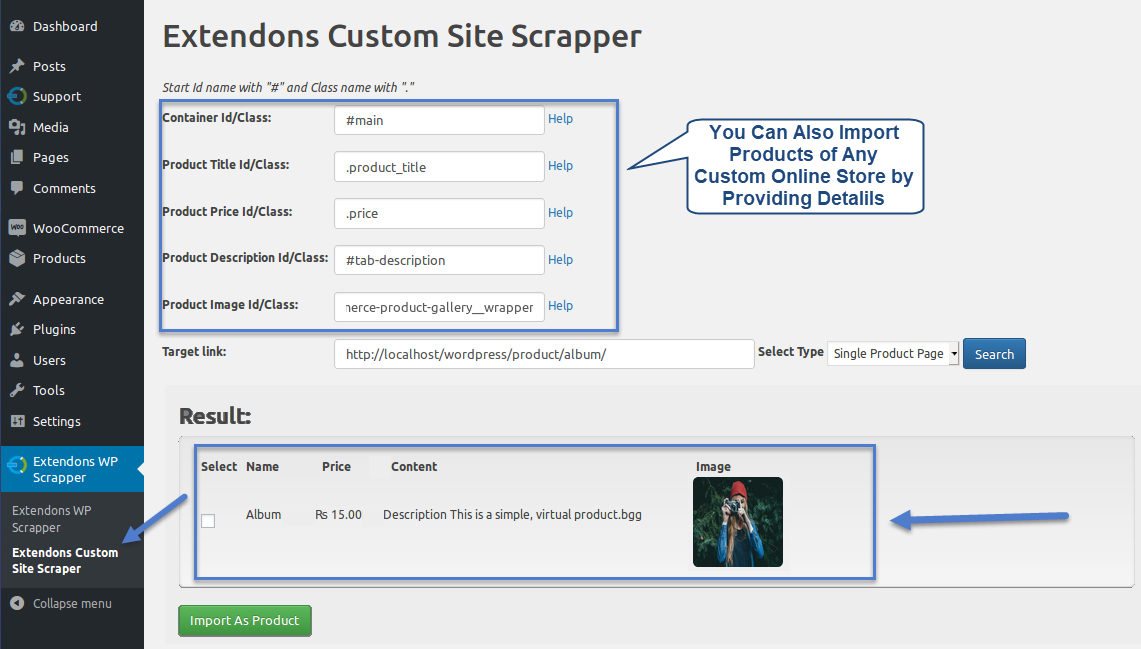Click the Import As Product button
This screenshot has width=1141, height=649.
click(245, 621)
